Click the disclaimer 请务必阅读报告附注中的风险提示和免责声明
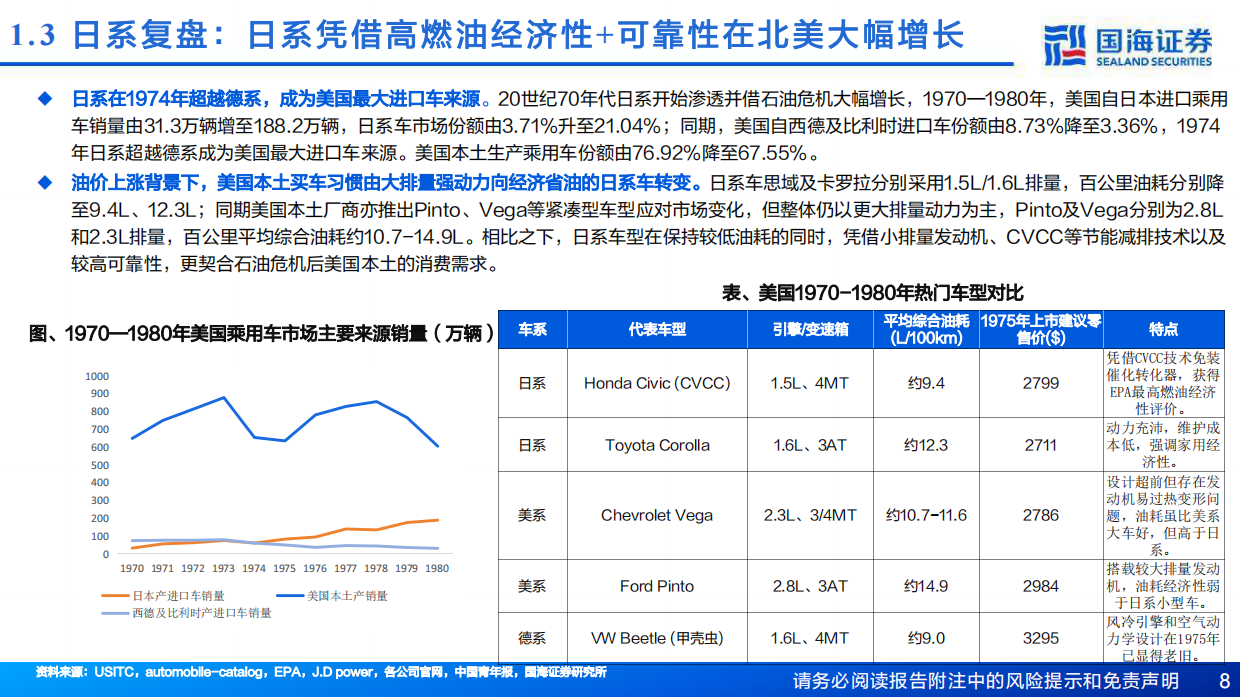Viewport: 1240px width, 697px height. pos(986,681)
